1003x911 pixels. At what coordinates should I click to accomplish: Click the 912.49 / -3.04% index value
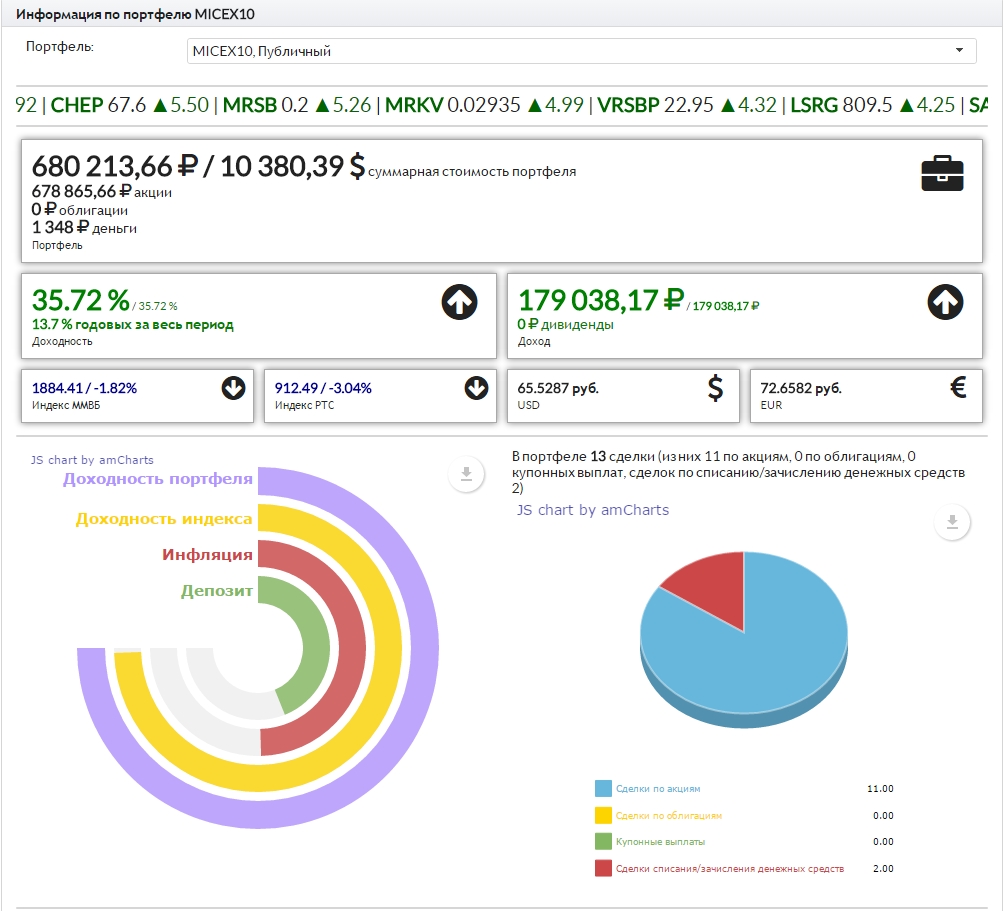coord(323,388)
